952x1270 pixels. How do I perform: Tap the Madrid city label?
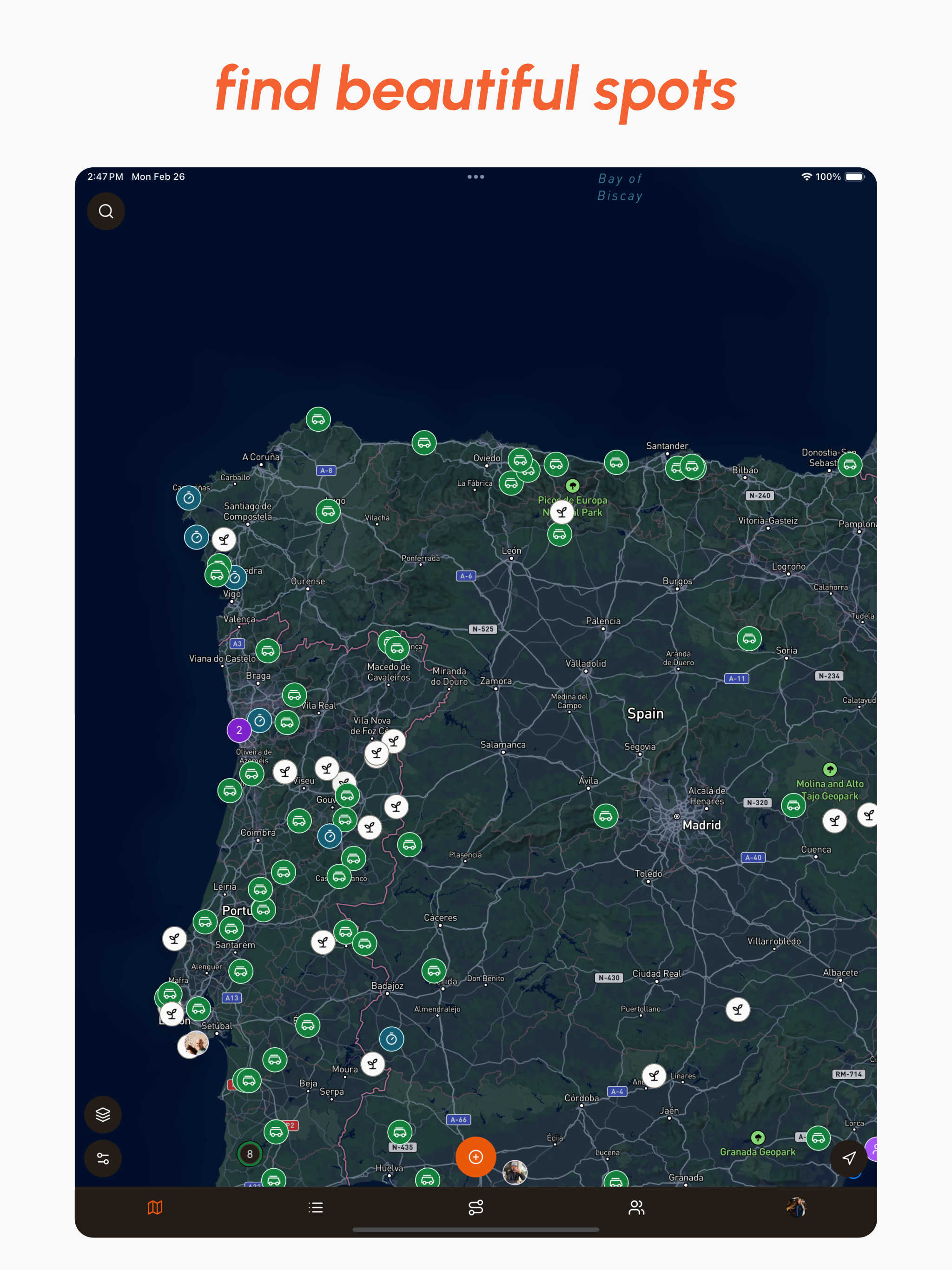click(701, 825)
